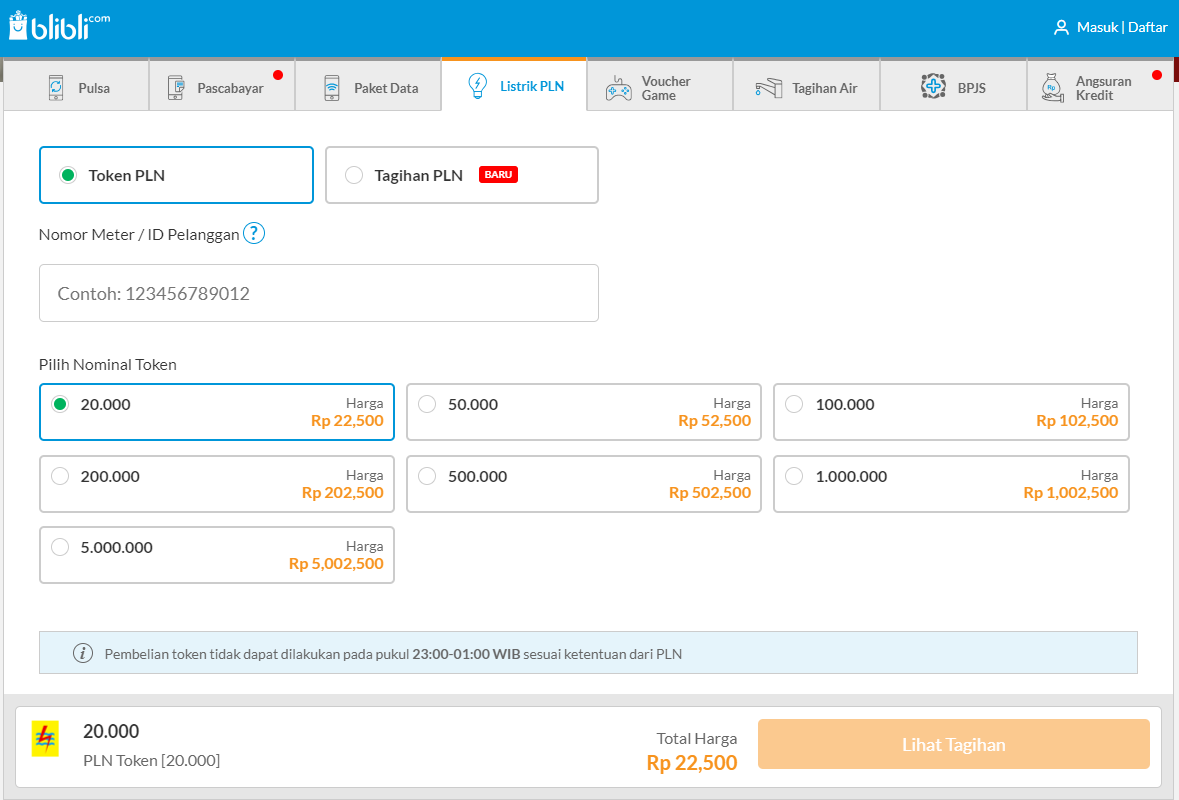Click the Pilih Nominal Token heading
1179x800 pixels.
click(x=108, y=365)
